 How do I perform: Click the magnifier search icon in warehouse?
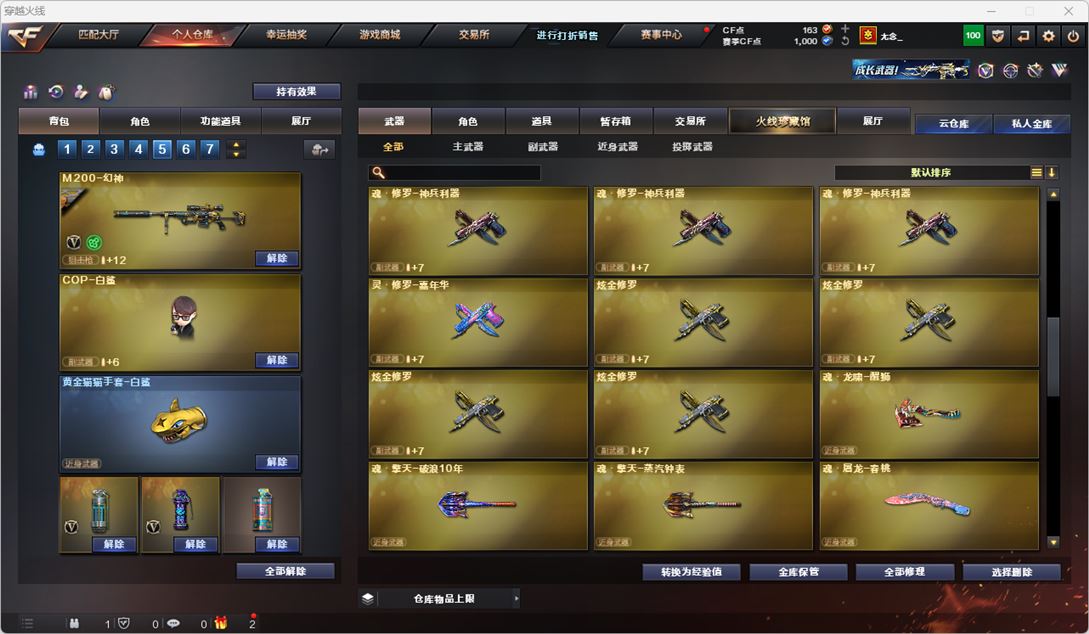(379, 172)
